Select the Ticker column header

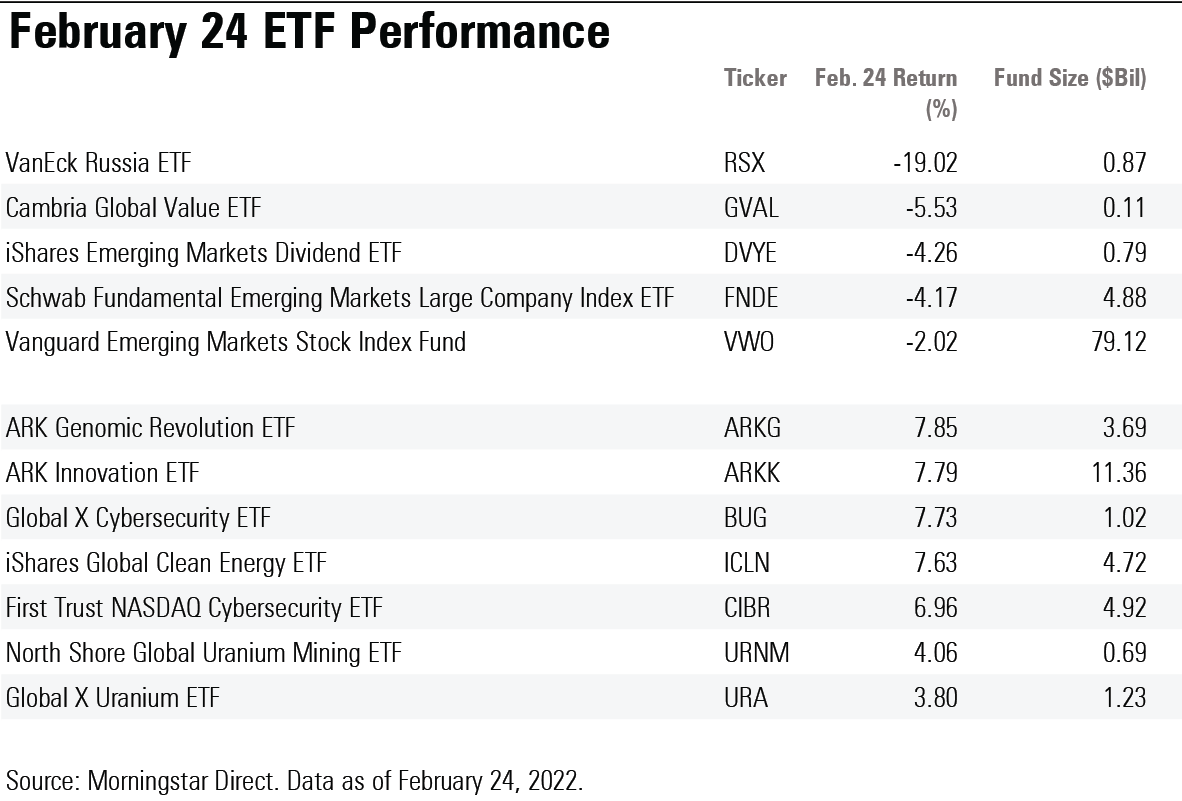tap(755, 78)
